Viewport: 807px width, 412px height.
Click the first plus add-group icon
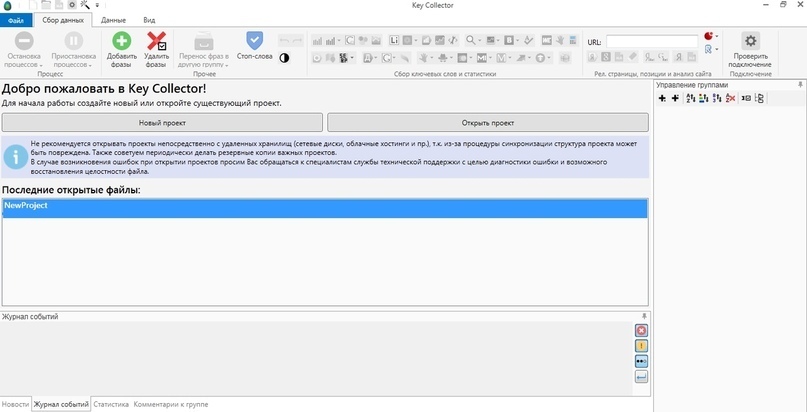pos(662,98)
